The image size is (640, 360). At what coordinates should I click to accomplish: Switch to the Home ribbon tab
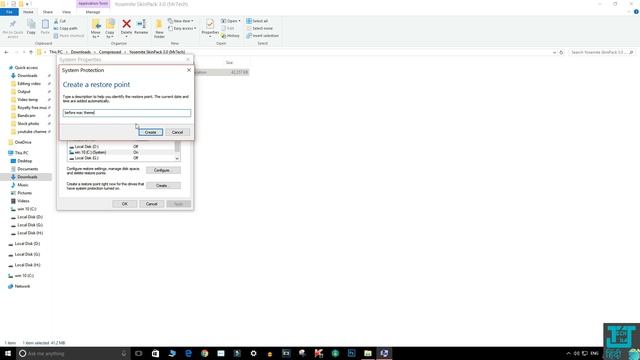click(x=28, y=12)
